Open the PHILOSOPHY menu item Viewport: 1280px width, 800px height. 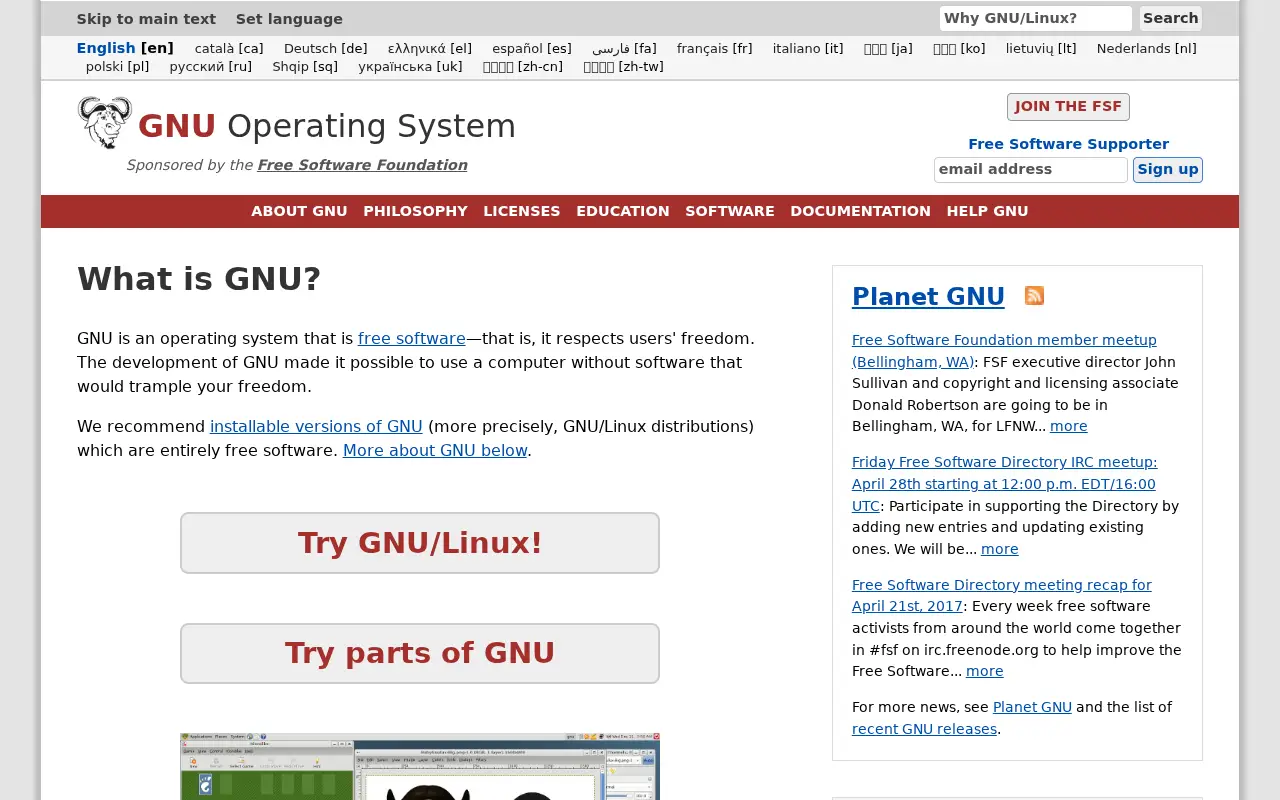(x=415, y=211)
